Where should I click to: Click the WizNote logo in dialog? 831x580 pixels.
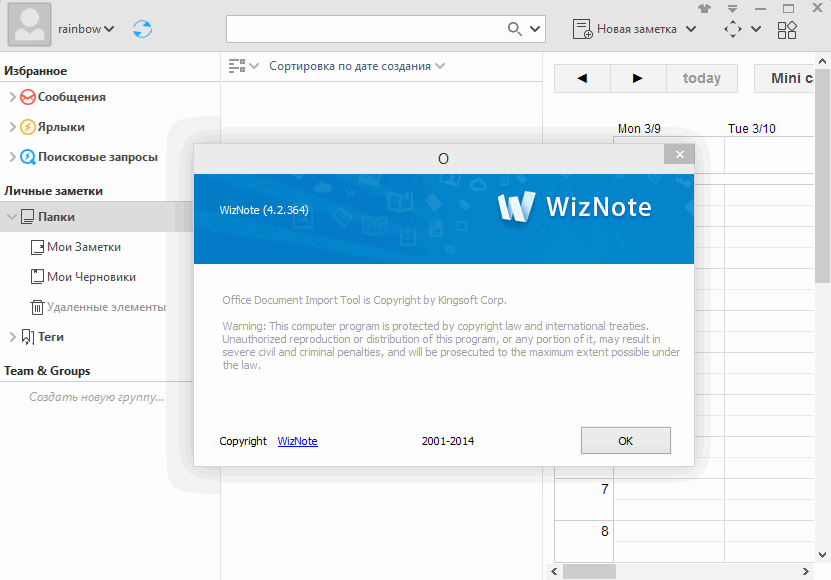(575, 207)
